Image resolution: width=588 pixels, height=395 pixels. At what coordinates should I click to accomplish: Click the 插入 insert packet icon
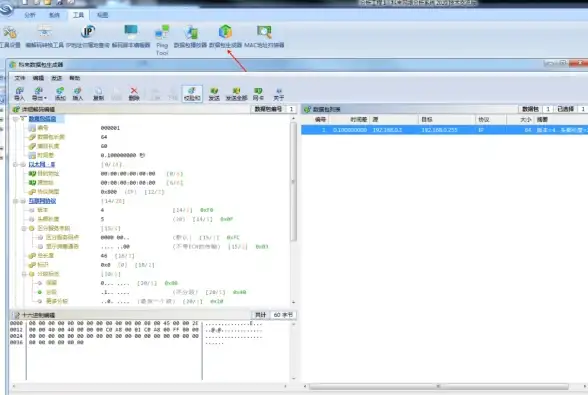(78, 94)
